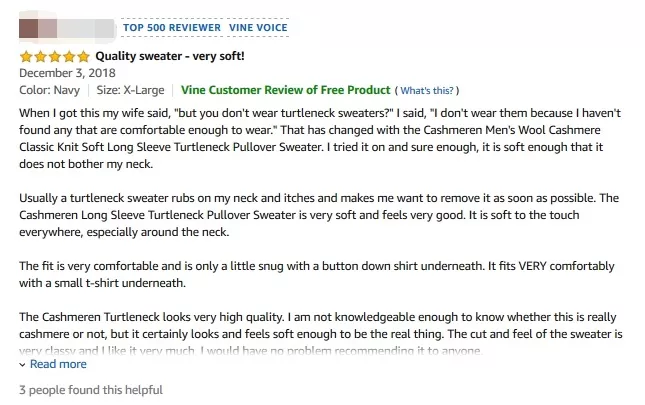Click the December 3, 2018 review date
This screenshot has width=645, height=405.
coord(67,73)
